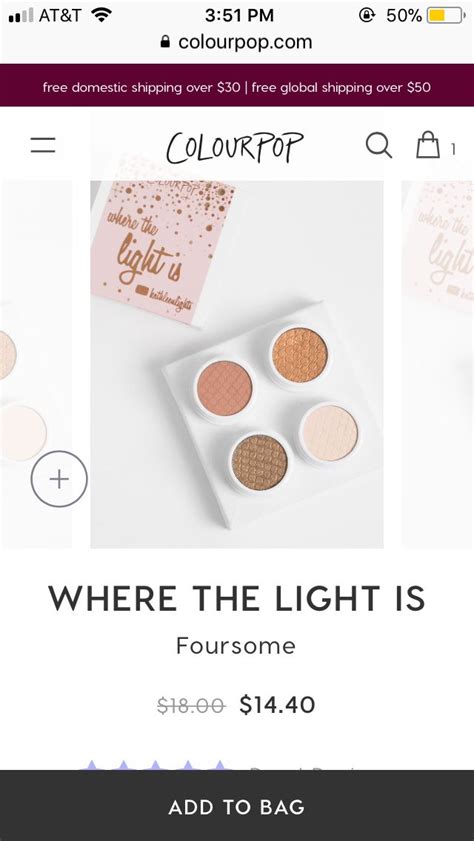Image resolution: width=474 pixels, height=841 pixels.
Task: Tap the circled plus zoom icon
Action: click(59, 479)
